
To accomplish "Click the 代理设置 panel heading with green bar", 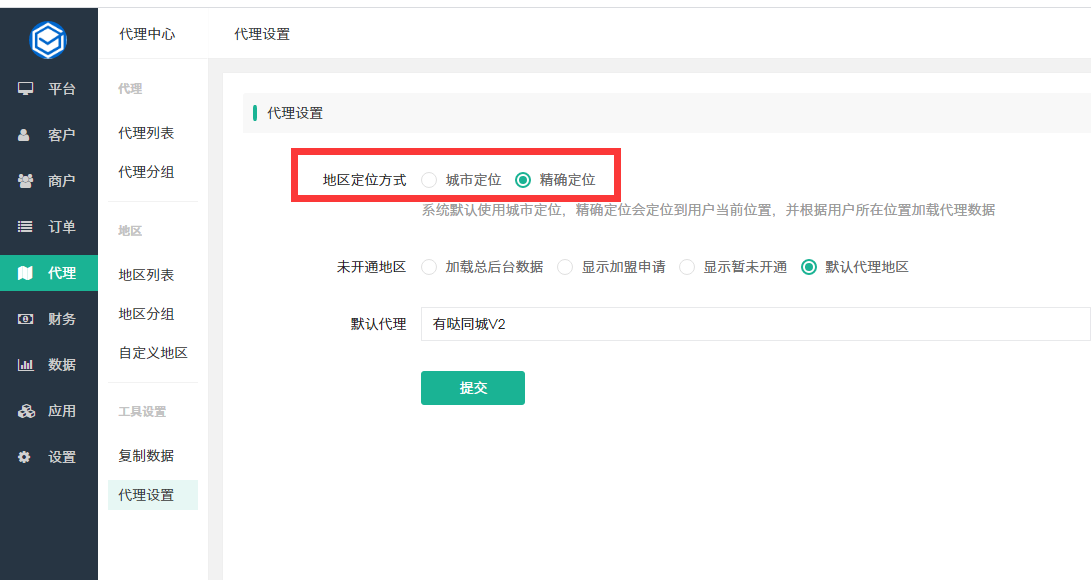I will point(295,113).
